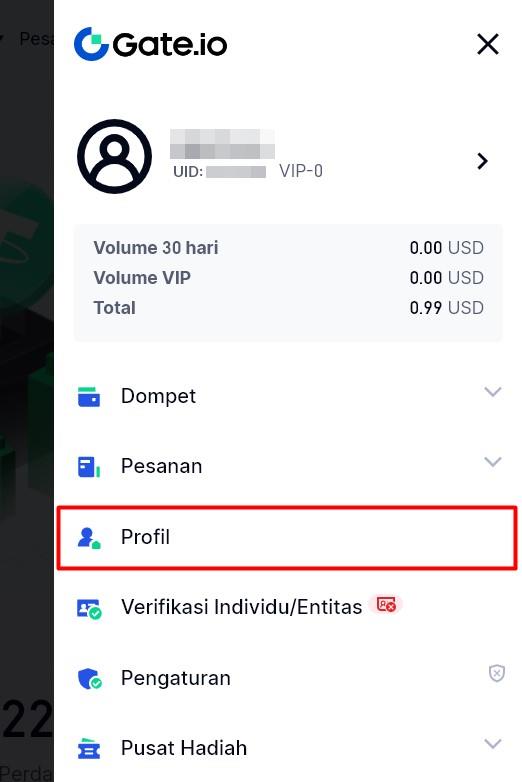
Task: Click the Dompet wallet icon
Action: point(89,397)
